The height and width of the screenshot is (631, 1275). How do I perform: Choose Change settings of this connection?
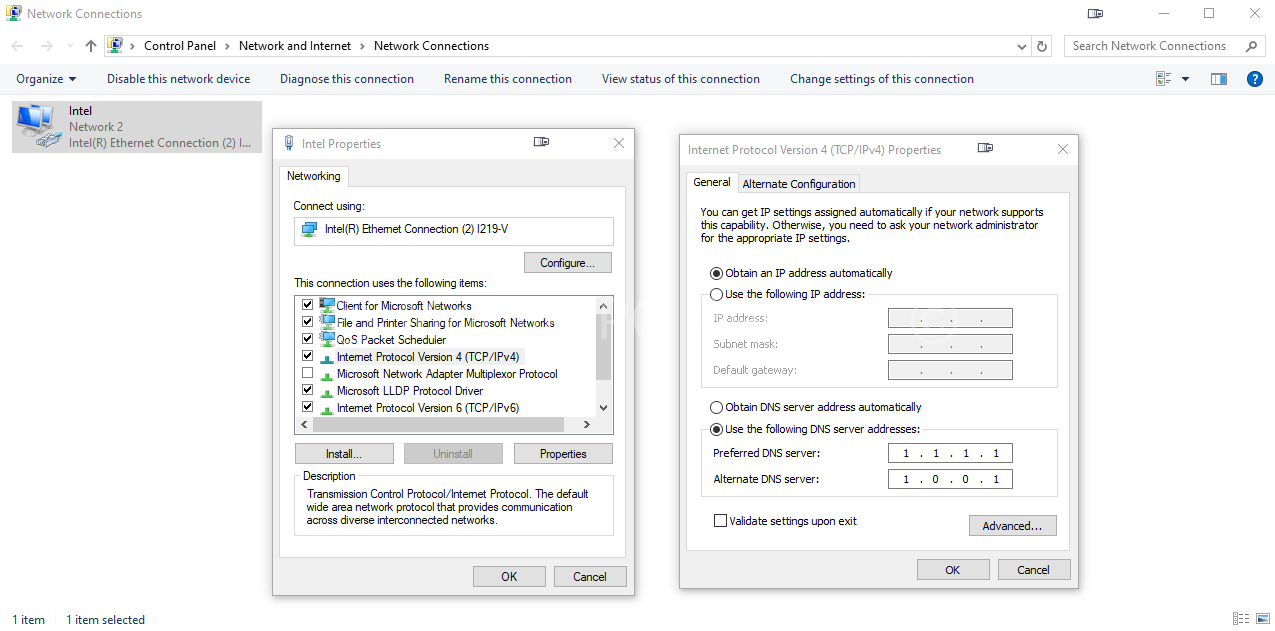882,79
